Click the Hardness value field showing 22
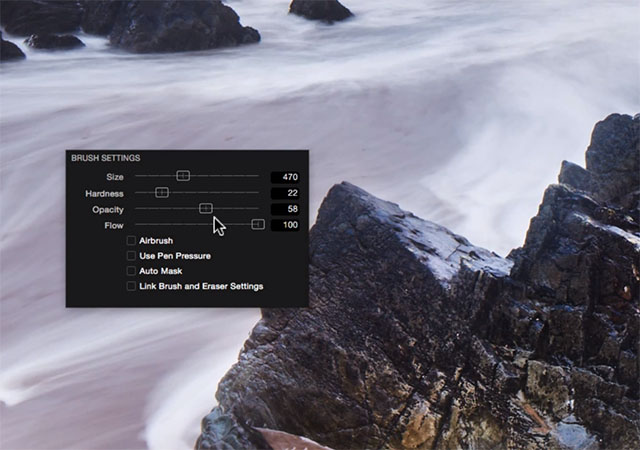 pyautogui.click(x=285, y=193)
